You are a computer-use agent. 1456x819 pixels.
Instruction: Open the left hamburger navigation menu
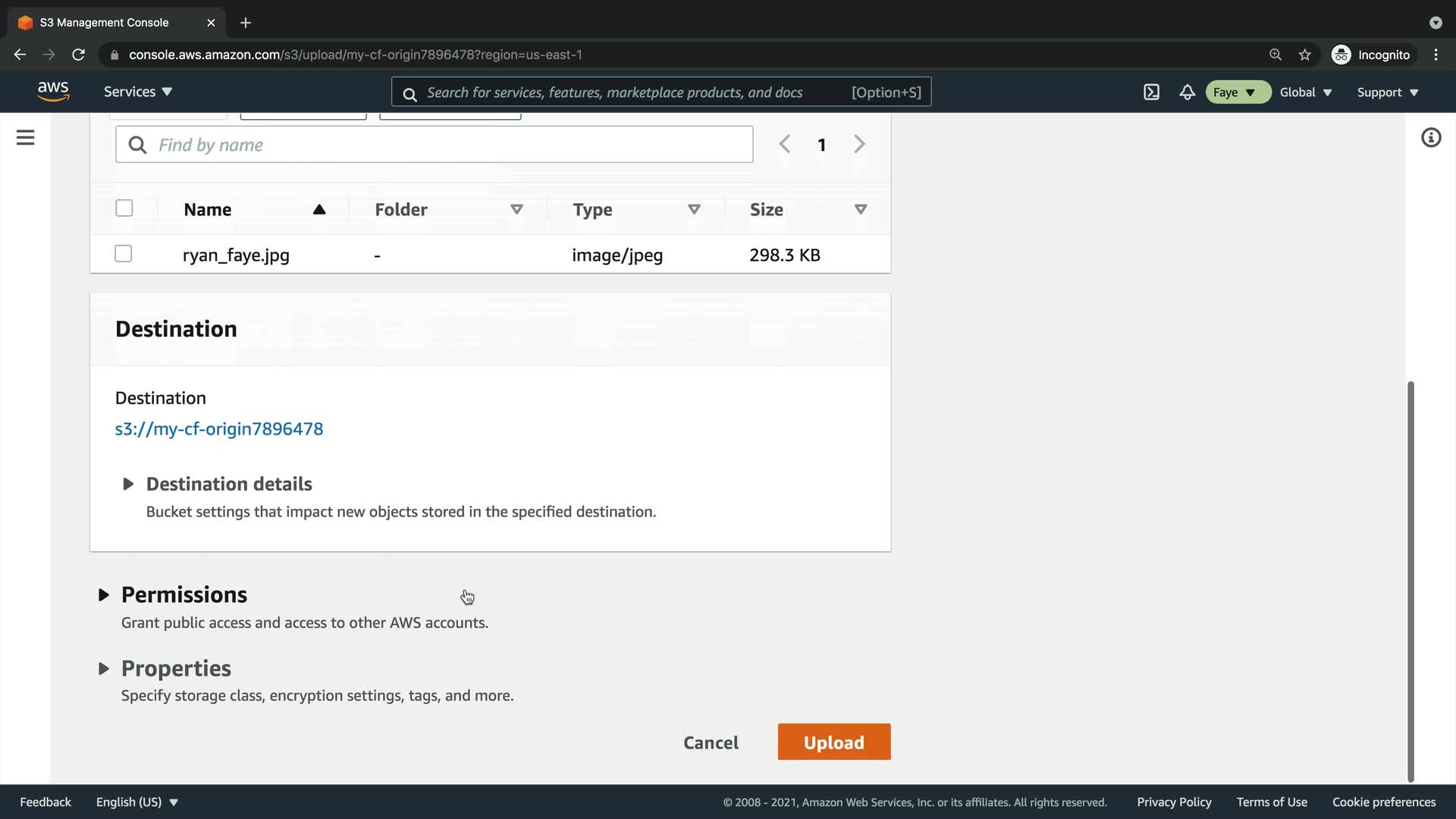(x=25, y=137)
